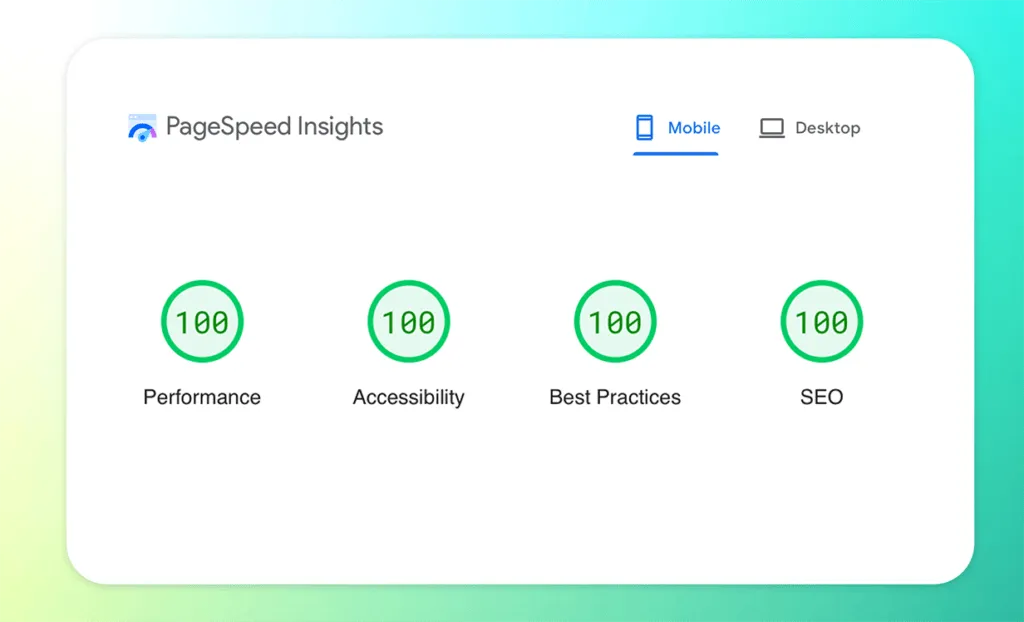Toggle report view to Mobile mode
1024x622 pixels.
(x=676, y=128)
